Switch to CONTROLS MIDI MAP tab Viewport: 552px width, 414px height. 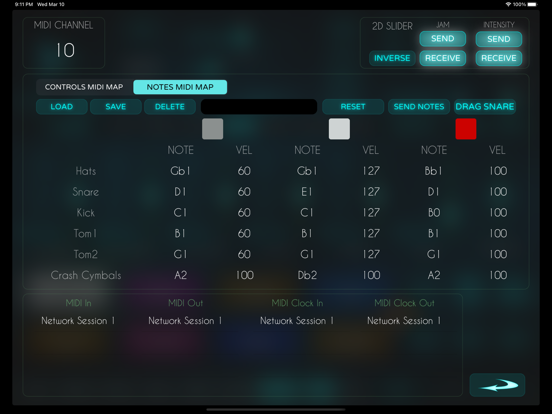(84, 87)
